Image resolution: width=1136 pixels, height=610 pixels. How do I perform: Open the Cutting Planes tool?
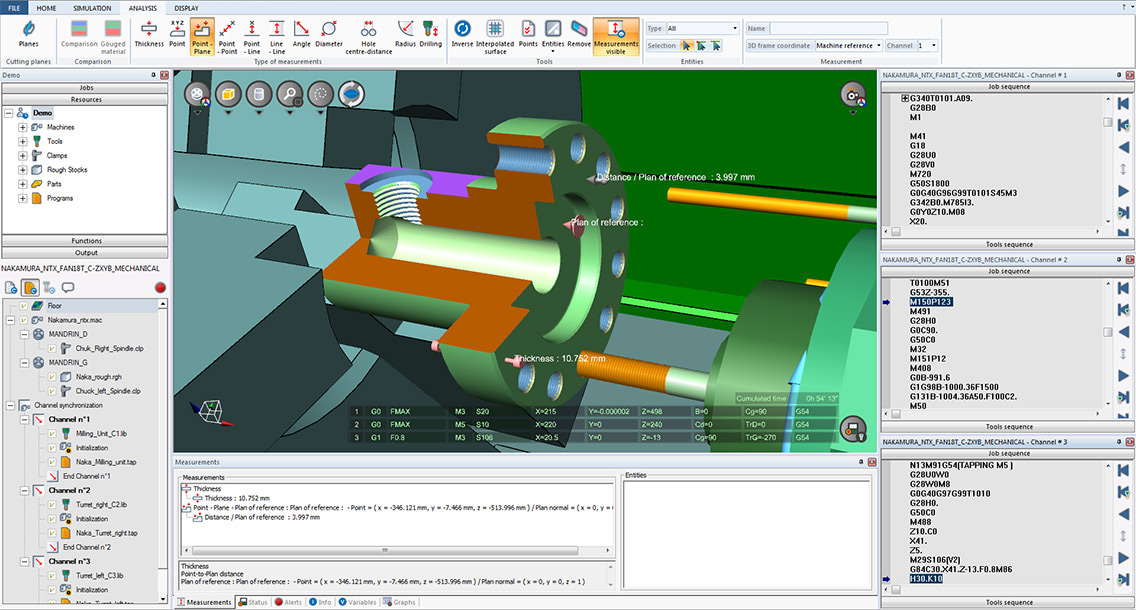tap(29, 31)
